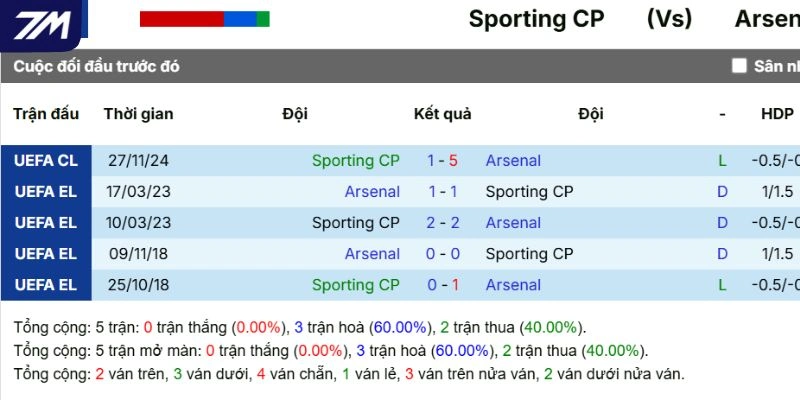Image resolution: width=800 pixels, height=400 pixels.
Task: Click the 2 - 2 match score
Action: (442, 222)
